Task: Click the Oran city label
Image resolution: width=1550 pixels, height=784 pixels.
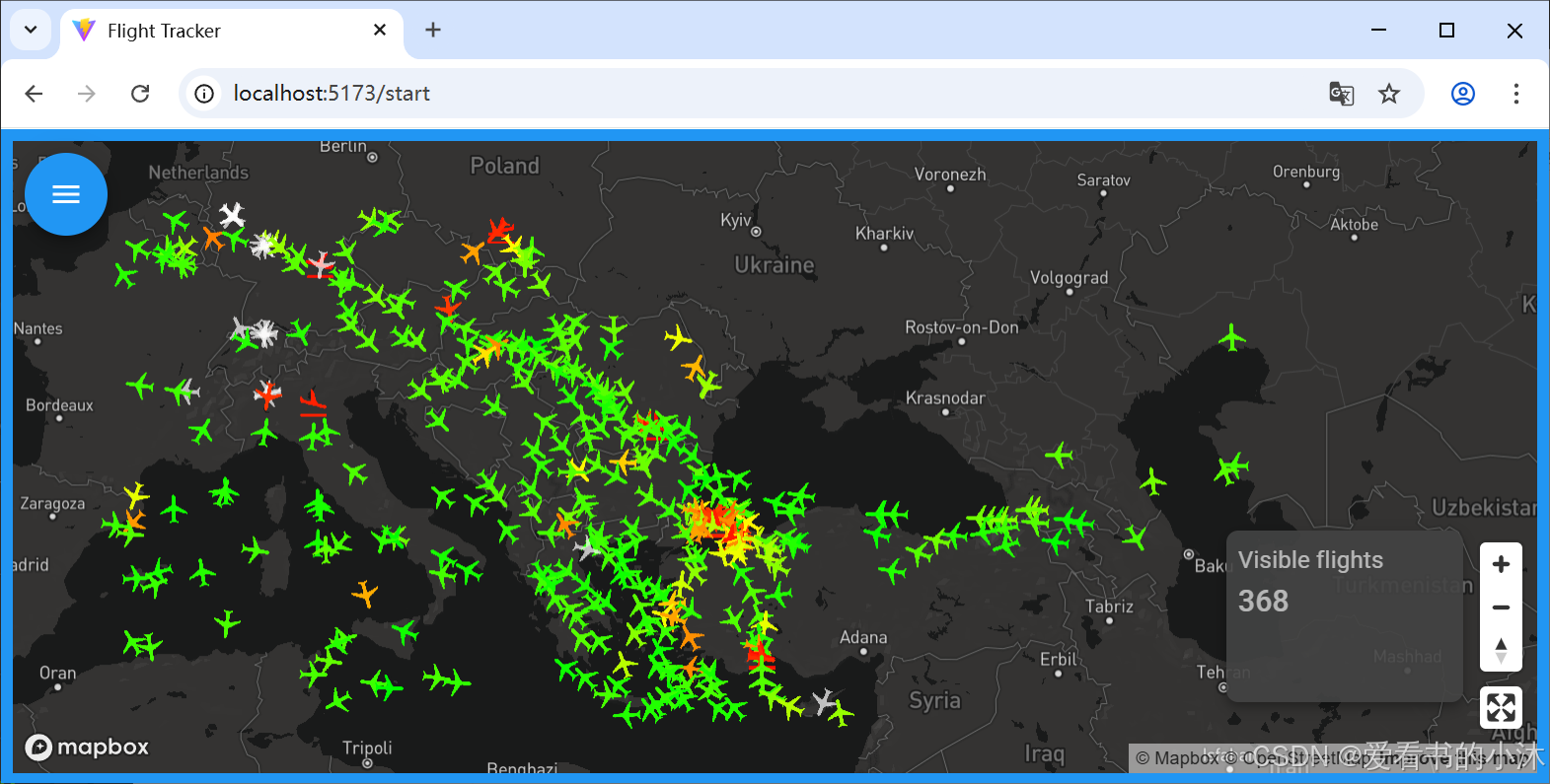Action: click(x=57, y=674)
